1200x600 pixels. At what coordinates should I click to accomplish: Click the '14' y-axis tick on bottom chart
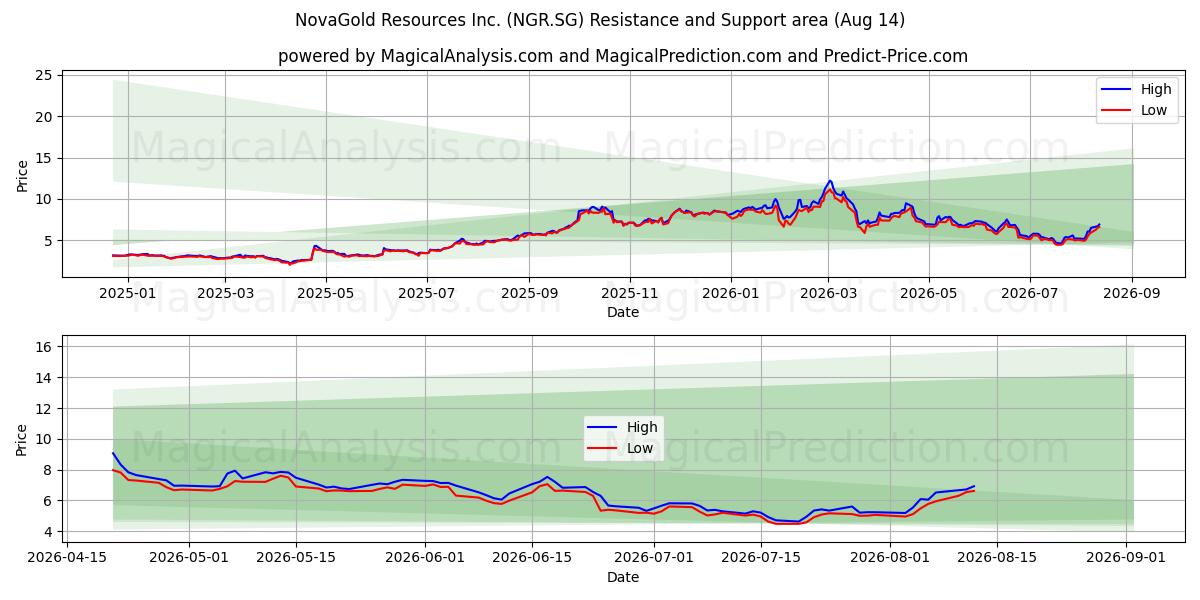coord(44,378)
